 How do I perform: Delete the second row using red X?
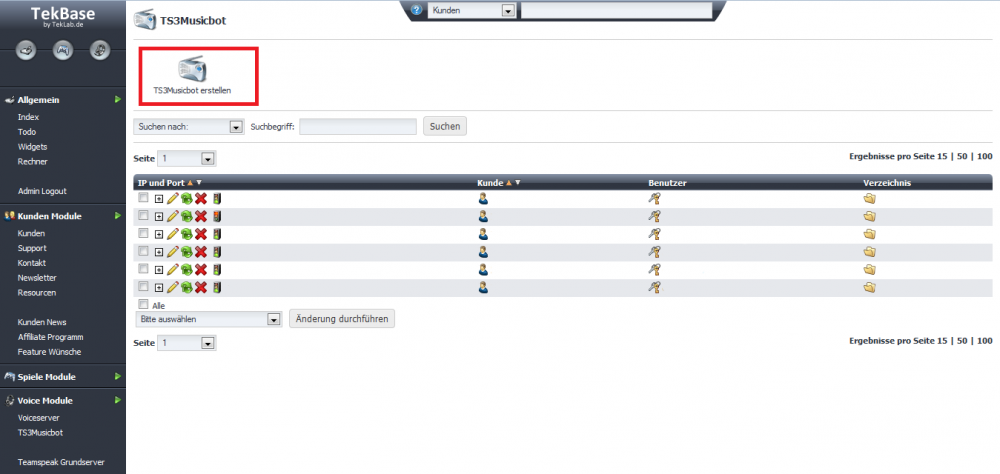201,216
